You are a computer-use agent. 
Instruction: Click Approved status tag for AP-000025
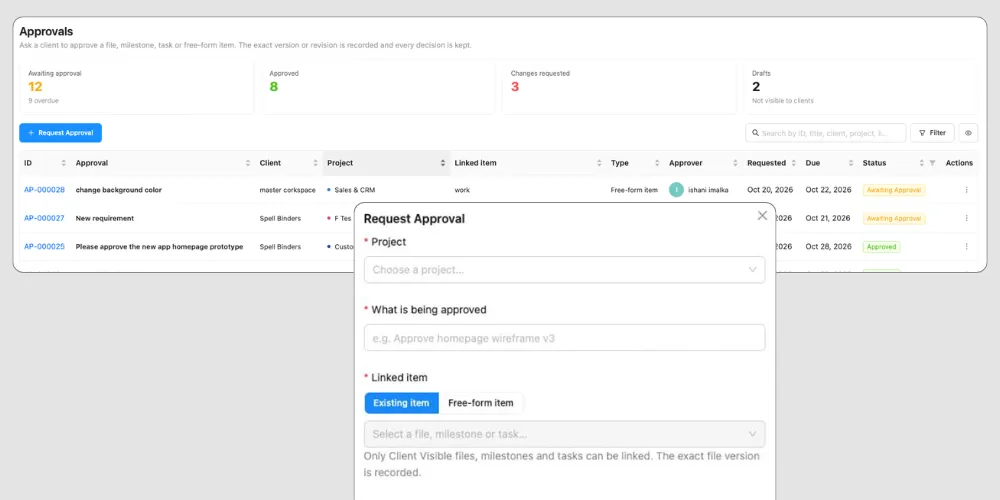point(881,246)
